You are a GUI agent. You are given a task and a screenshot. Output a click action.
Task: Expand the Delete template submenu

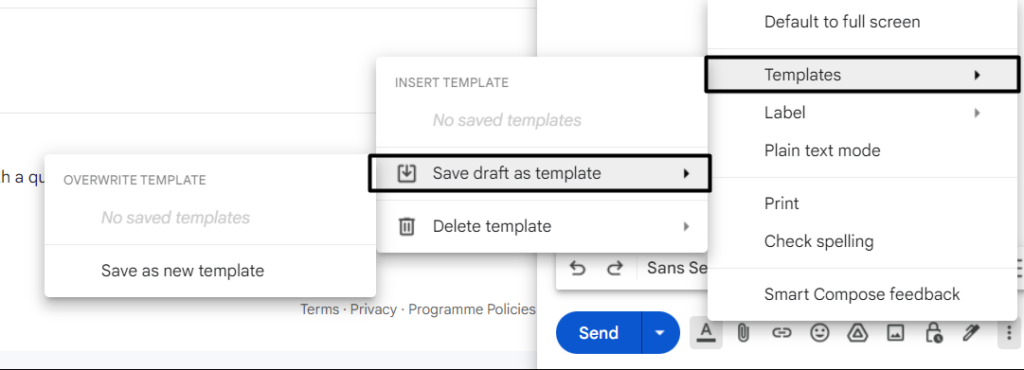click(x=542, y=226)
